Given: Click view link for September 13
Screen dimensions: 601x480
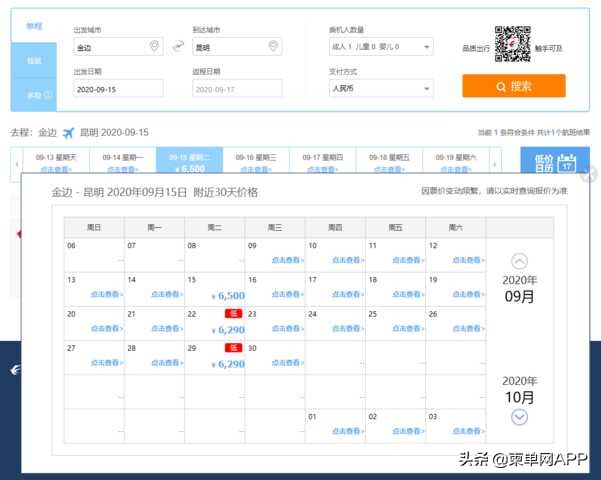Looking at the screenshot, I should (x=107, y=294).
